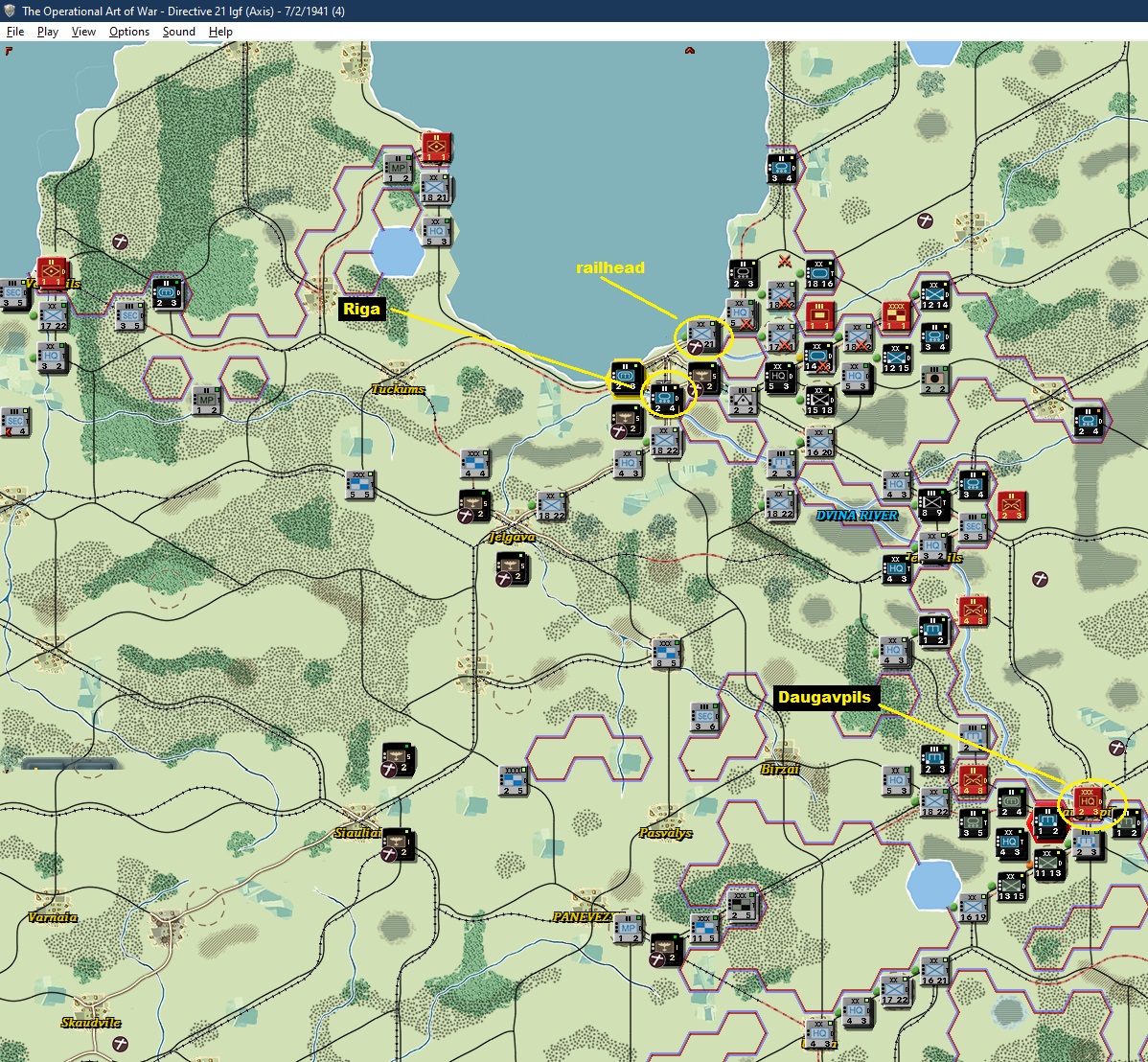The width and height of the screenshot is (1148, 1062).
Task: Select the red Soviet counter on the northern peninsula
Action: coord(437,148)
